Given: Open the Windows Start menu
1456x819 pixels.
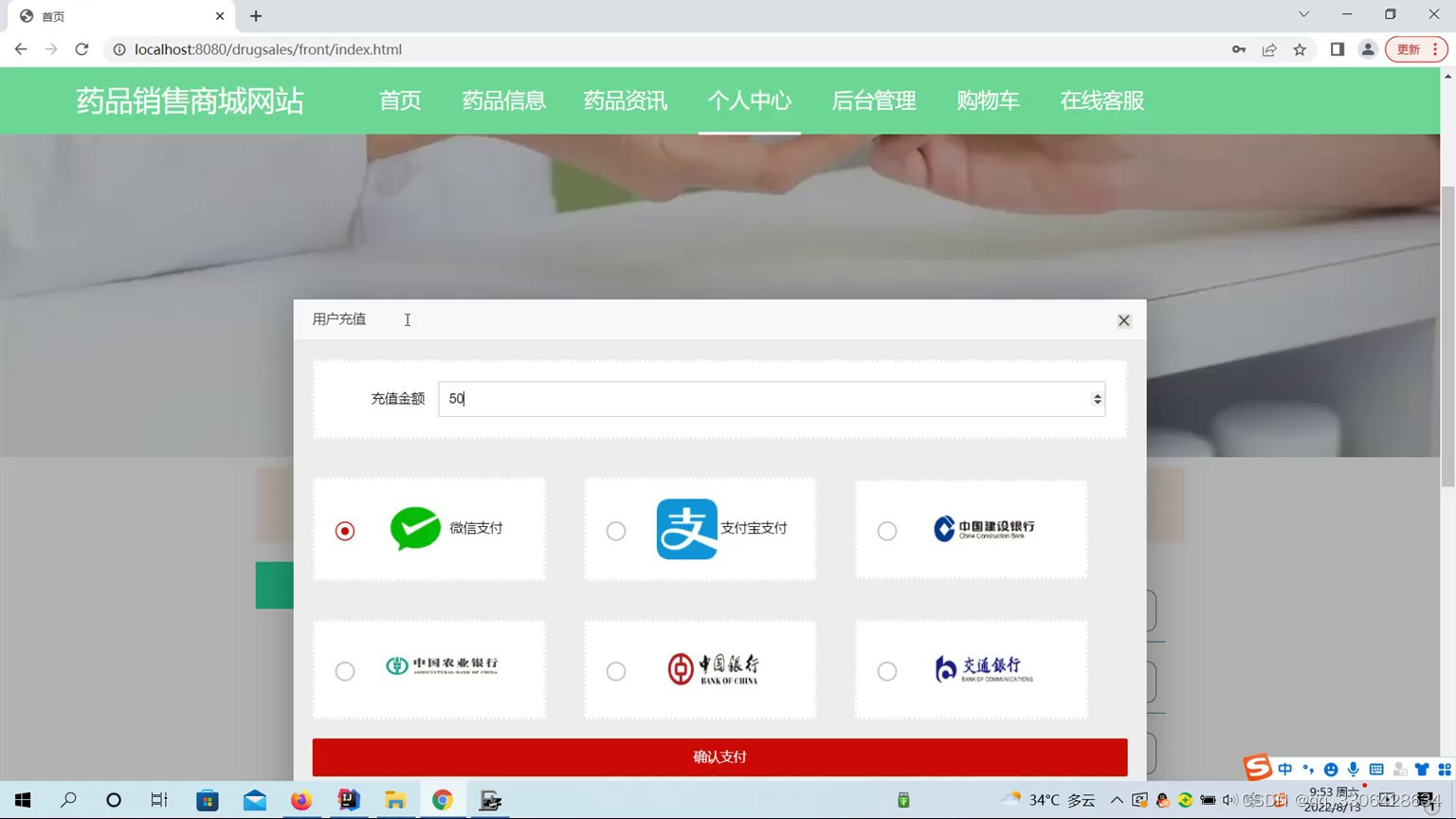Looking at the screenshot, I should (x=23, y=800).
